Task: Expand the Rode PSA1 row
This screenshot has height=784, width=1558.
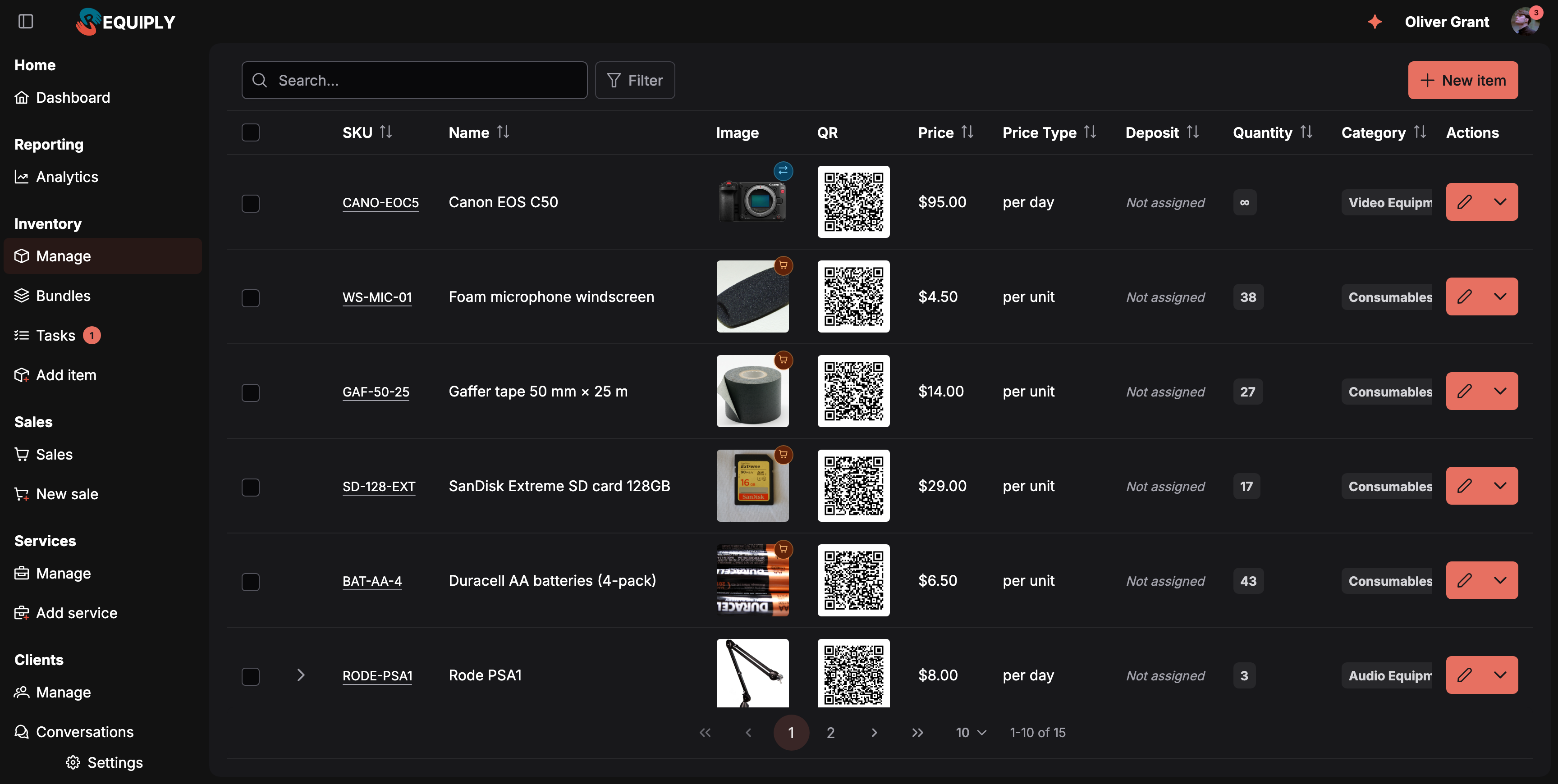Action: click(301, 675)
